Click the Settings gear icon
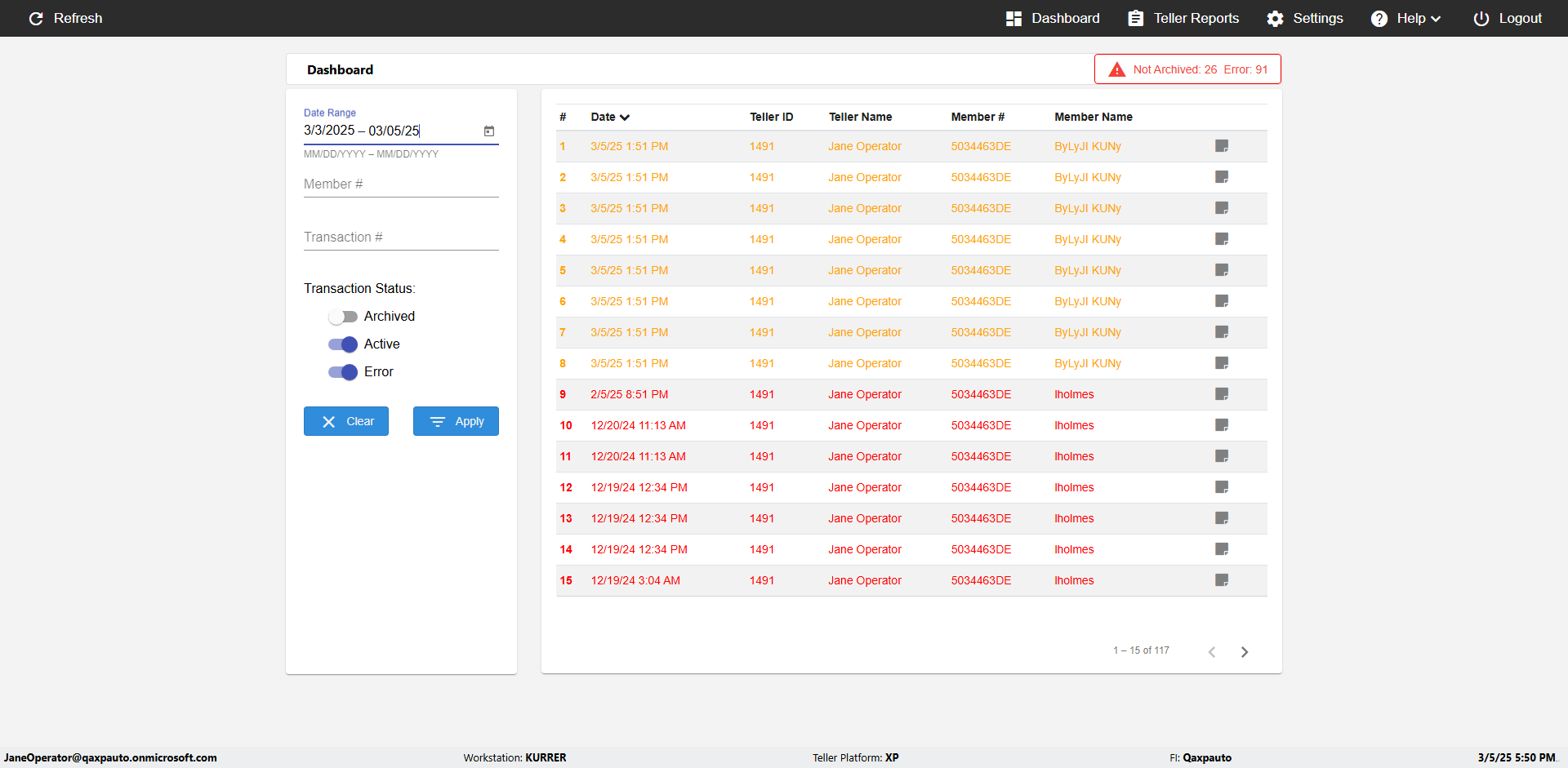1568x768 pixels. pos(1275,19)
